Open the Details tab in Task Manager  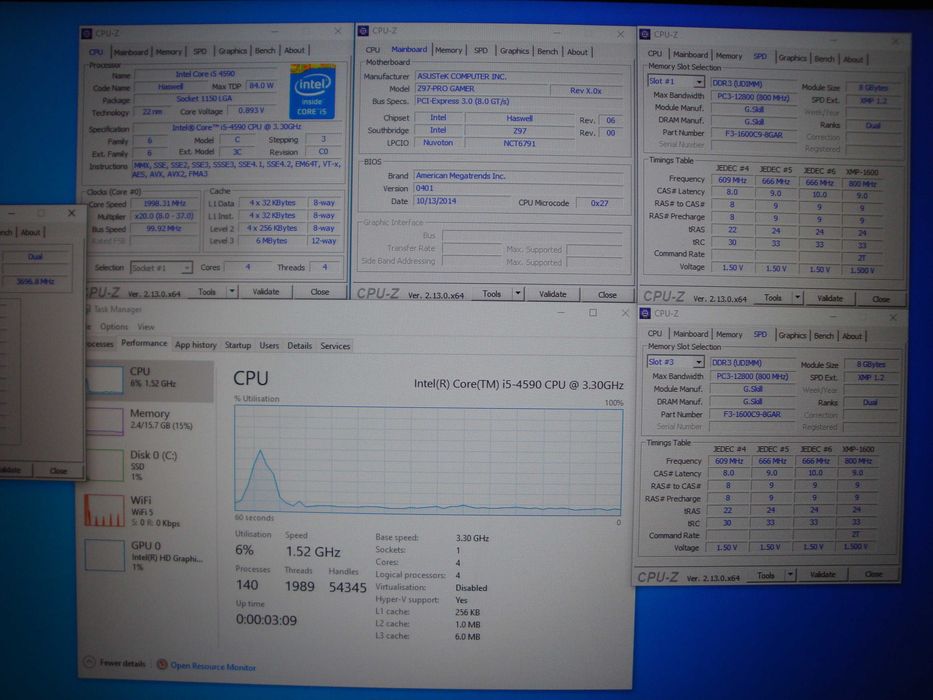coord(299,346)
